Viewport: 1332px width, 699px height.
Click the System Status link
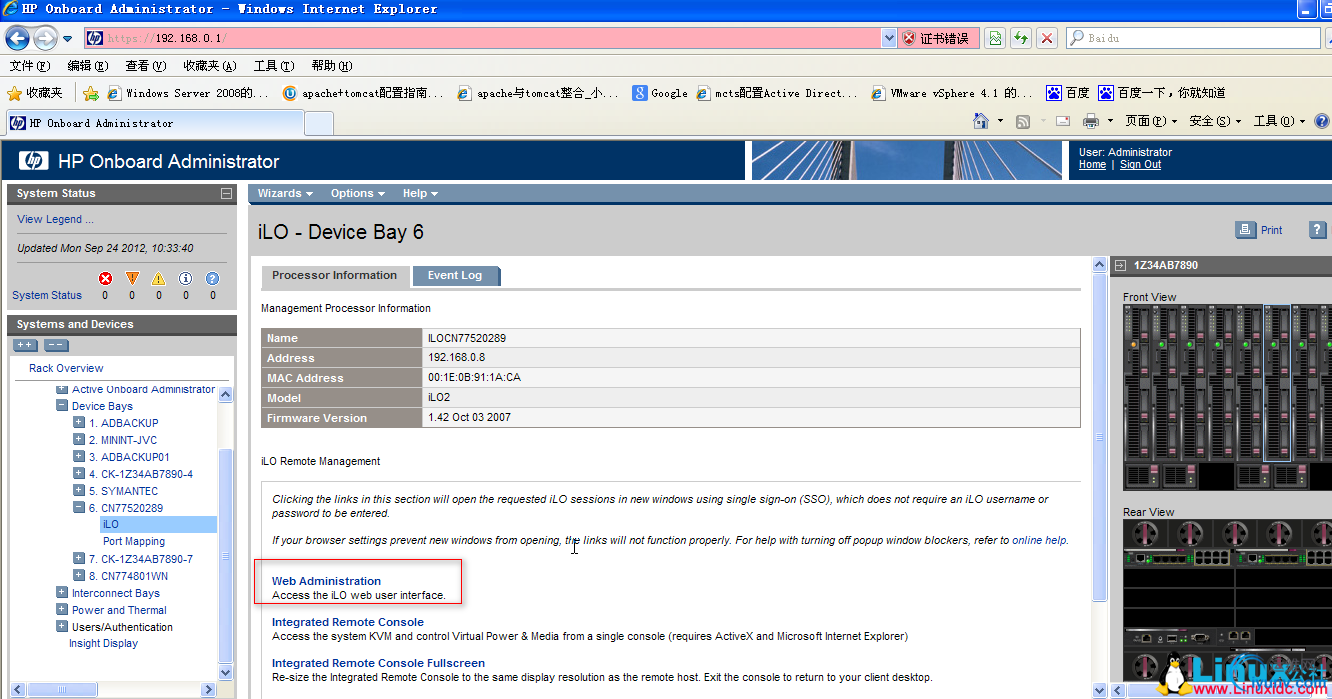[47, 295]
